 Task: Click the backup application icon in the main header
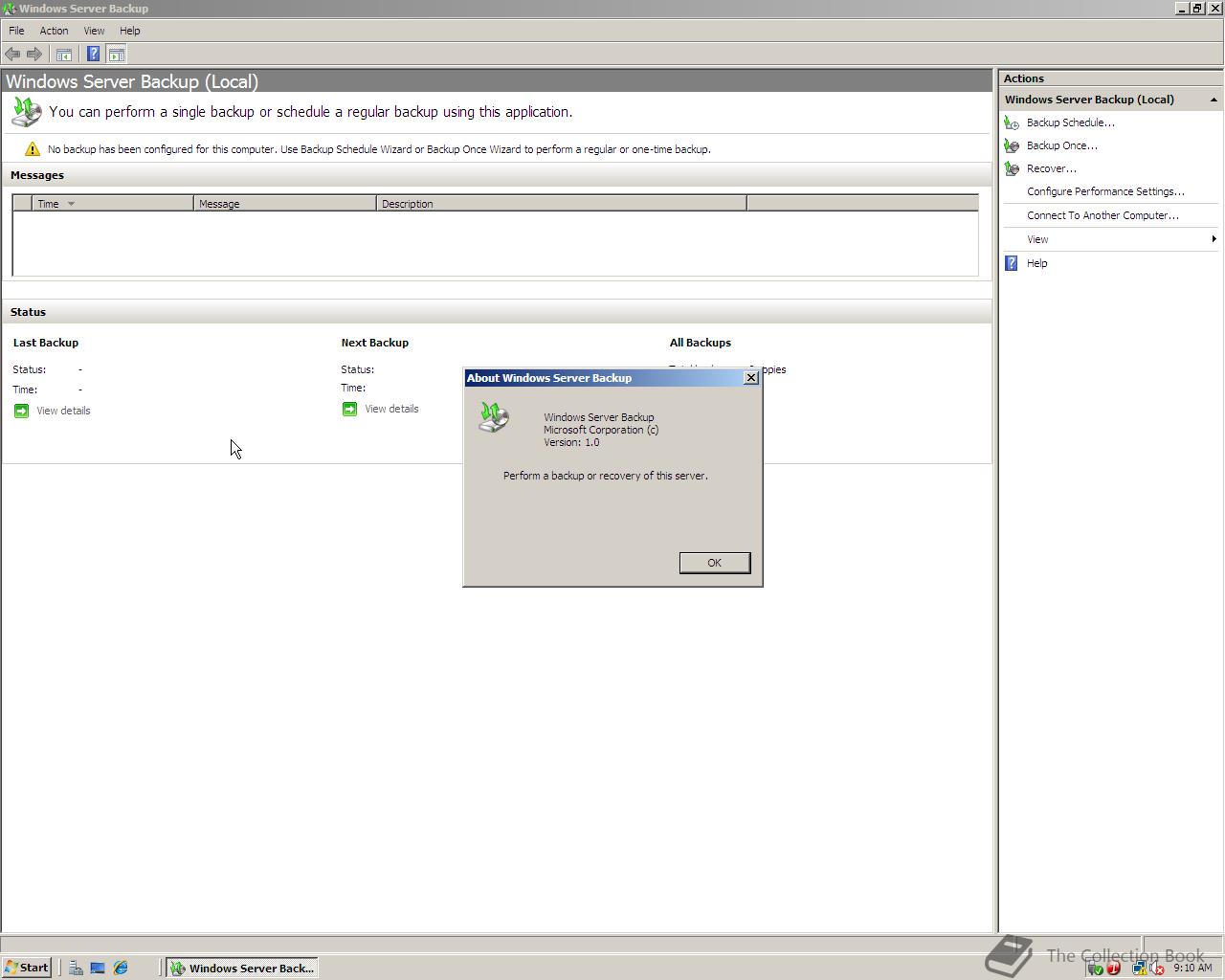point(27,112)
